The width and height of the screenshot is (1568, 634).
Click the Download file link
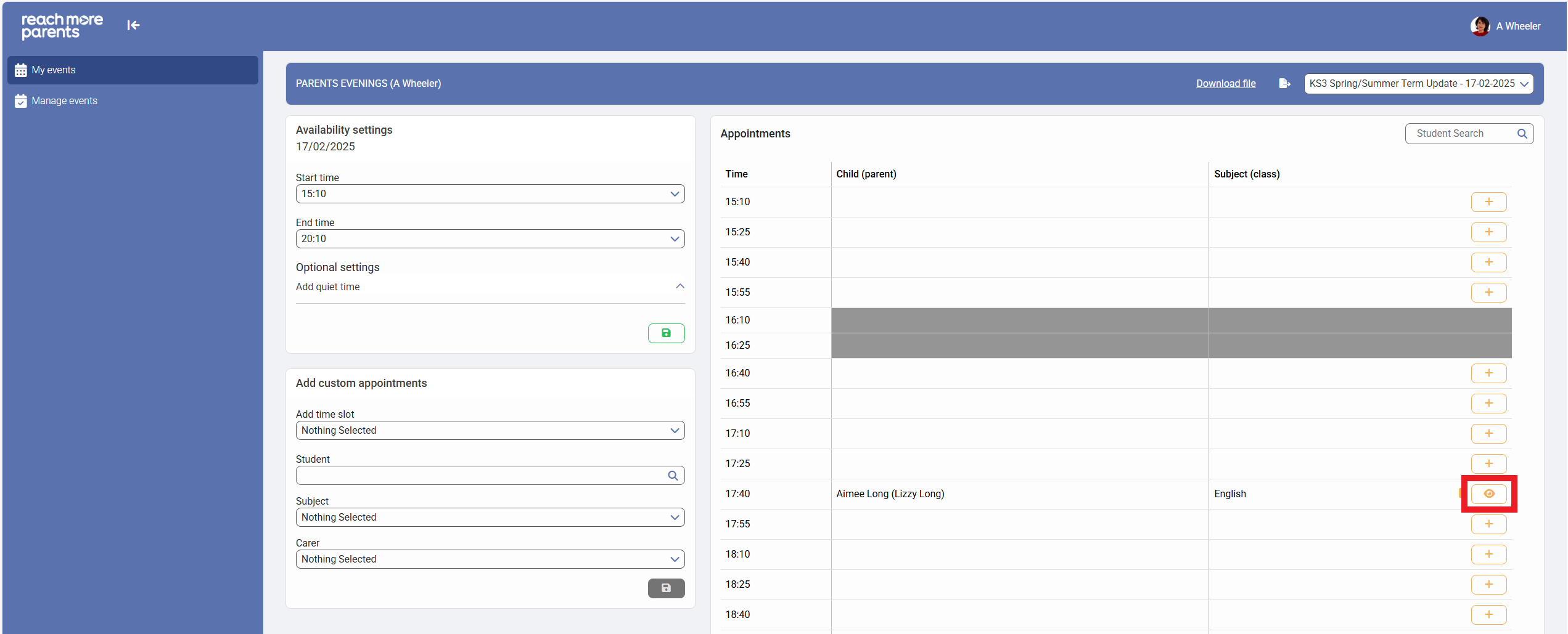pyautogui.click(x=1225, y=84)
